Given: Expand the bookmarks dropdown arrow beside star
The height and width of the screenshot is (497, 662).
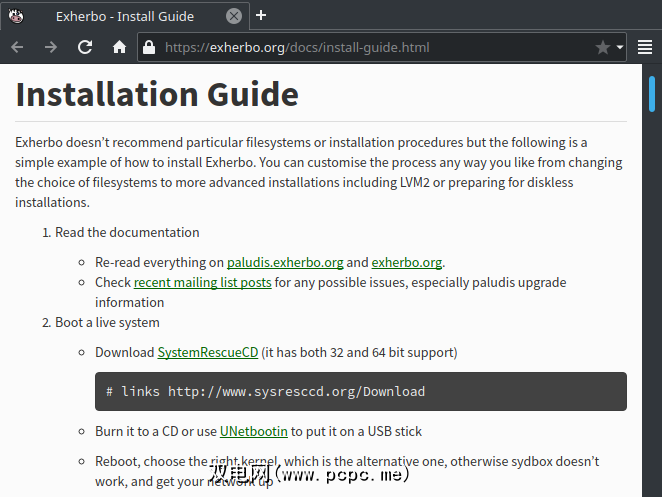Looking at the screenshot, I should 620,47.
